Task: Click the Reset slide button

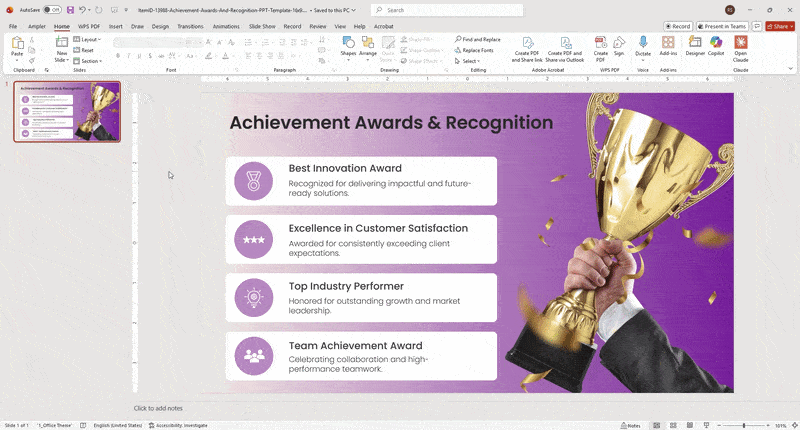Action: [84, 50]
